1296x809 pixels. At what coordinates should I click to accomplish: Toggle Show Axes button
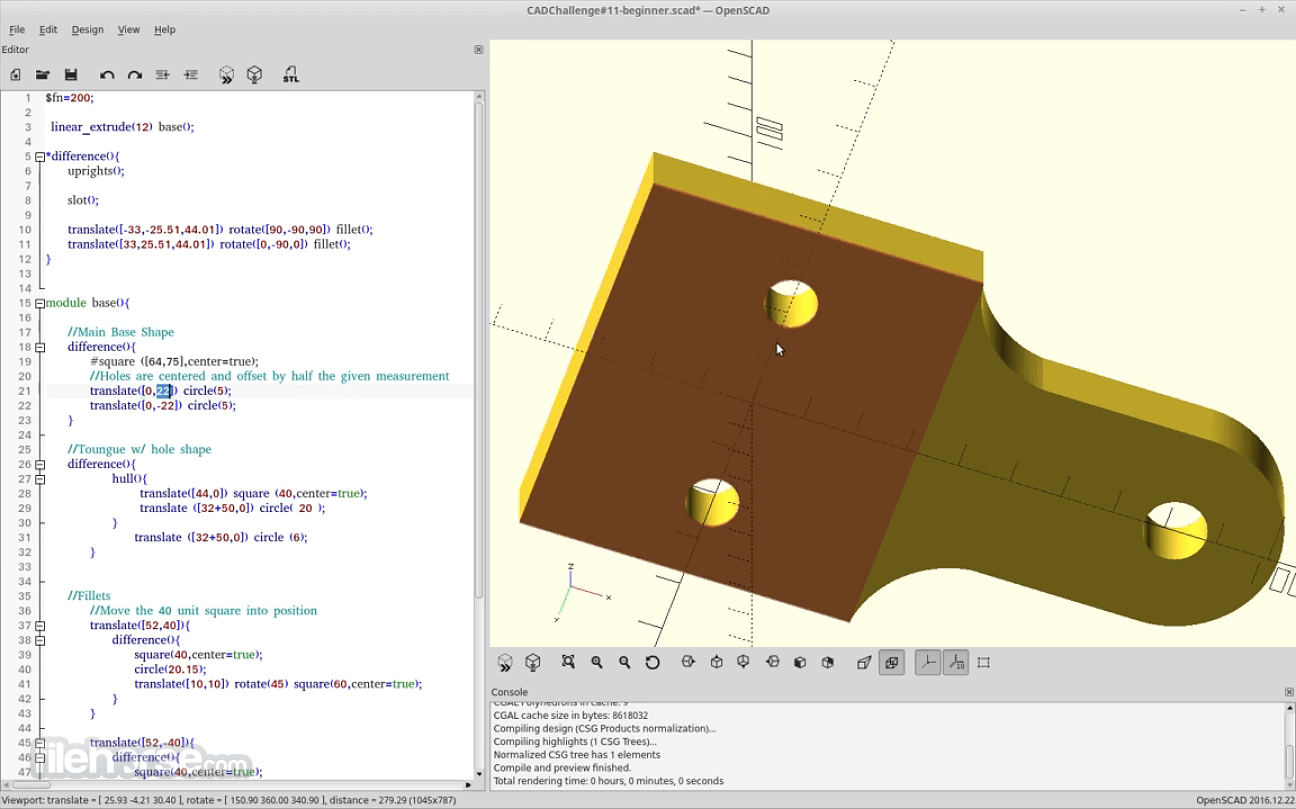(928, 662)
